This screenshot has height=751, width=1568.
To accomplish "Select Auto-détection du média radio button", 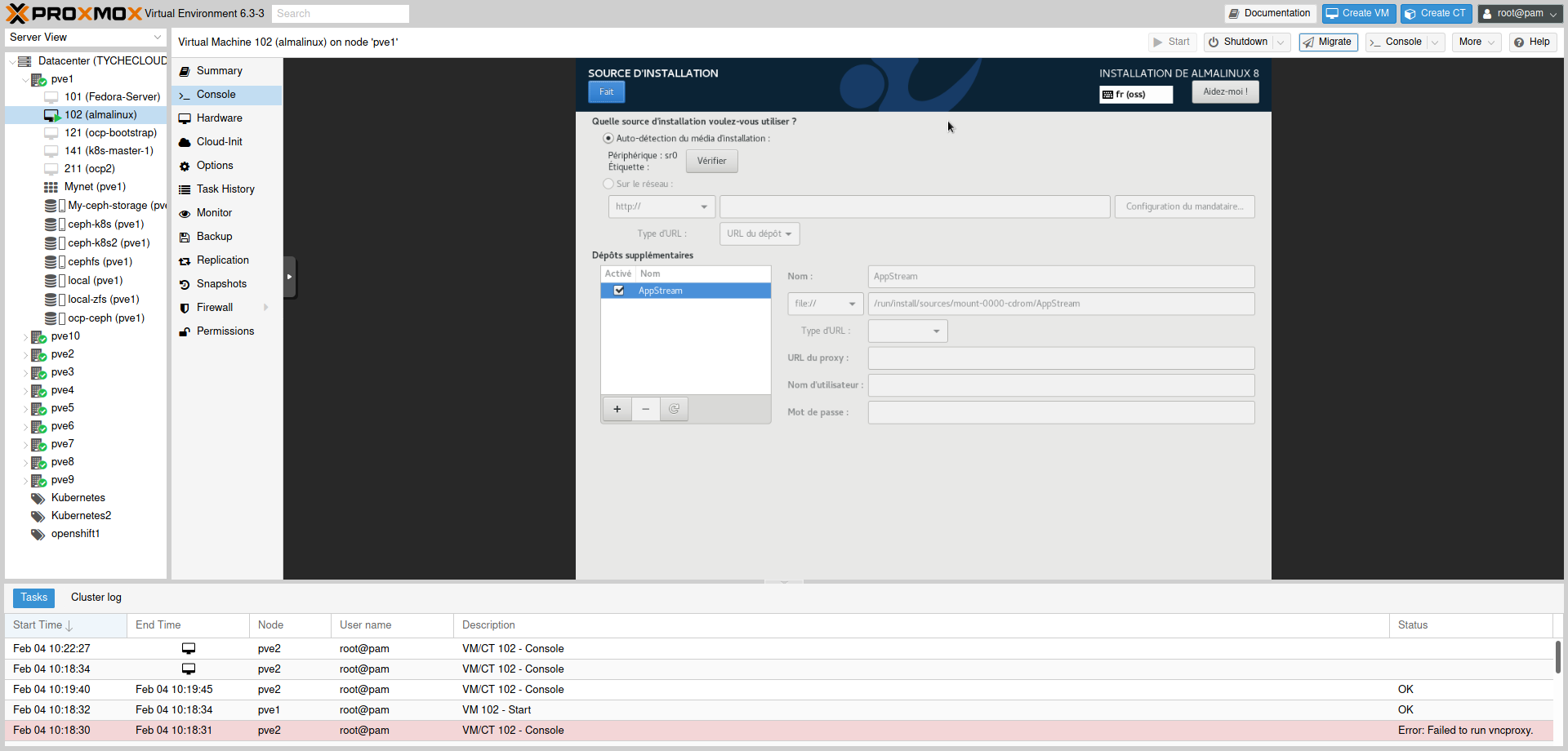I will [x=608, y=139].
